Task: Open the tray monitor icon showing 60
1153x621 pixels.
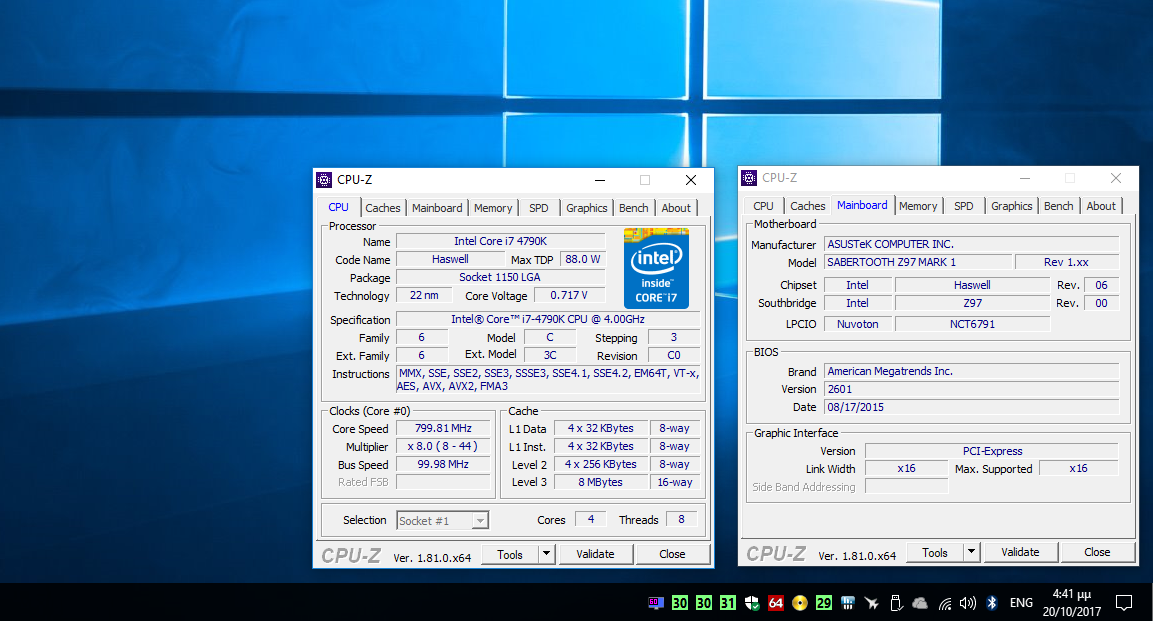Action: pyautogui.click(x=656, y=603)
